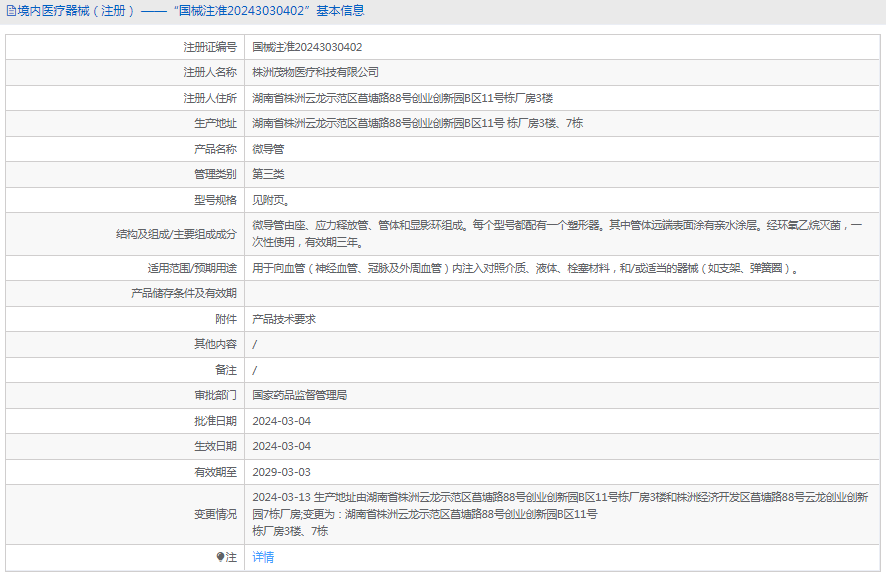886x578 pixels.
Task: Click the 产品储存条件及有效期 label
Action: point(184,293)
